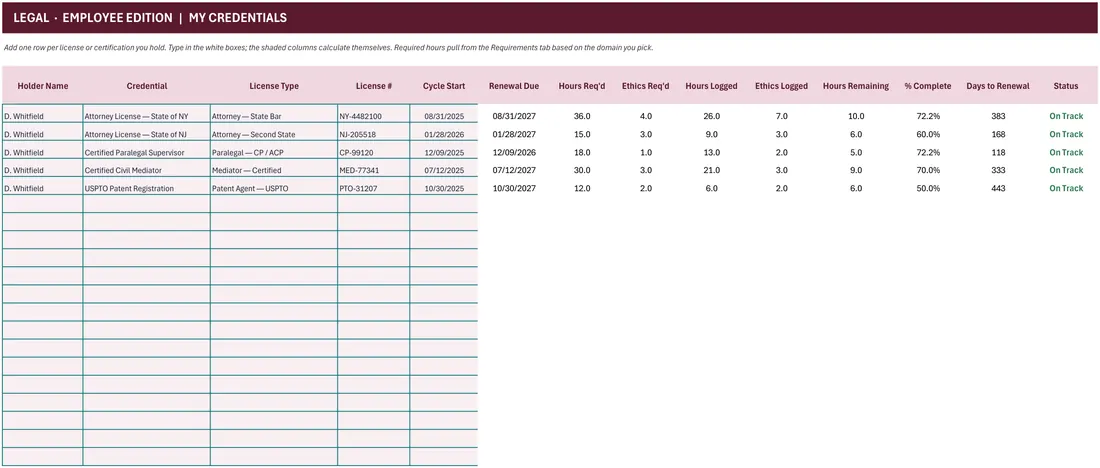This screenshot has height=468, width=1100.
Task: Select the License # column header
Action: [374, 86]
